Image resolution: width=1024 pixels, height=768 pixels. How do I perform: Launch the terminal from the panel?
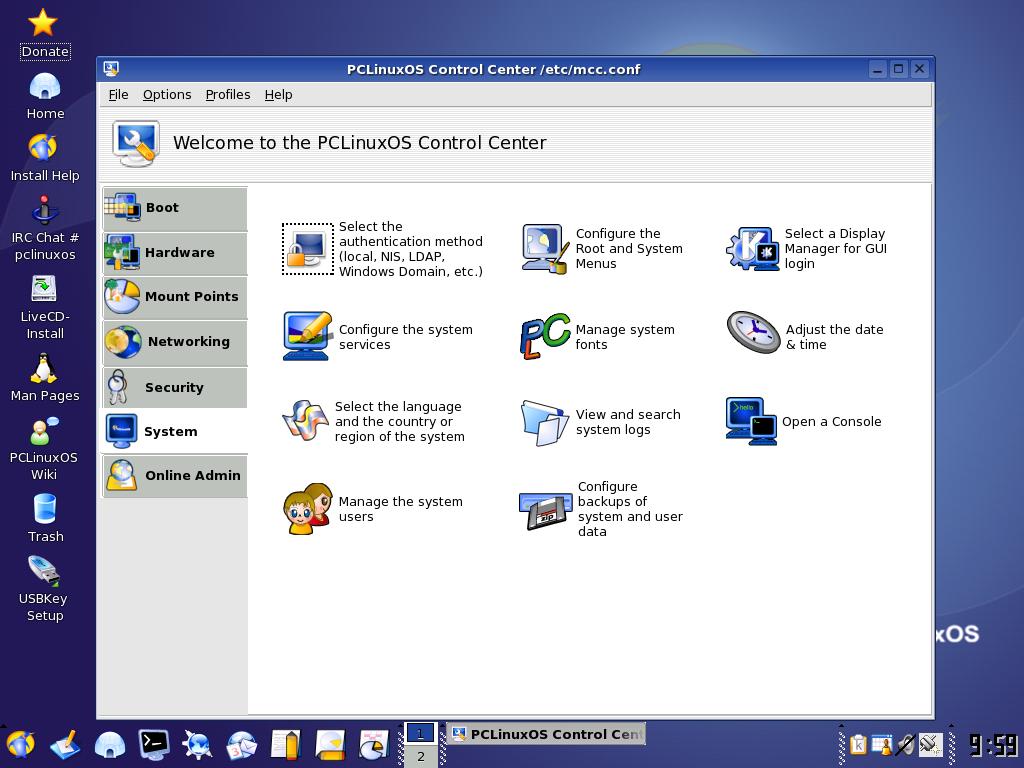pos(153,744)
